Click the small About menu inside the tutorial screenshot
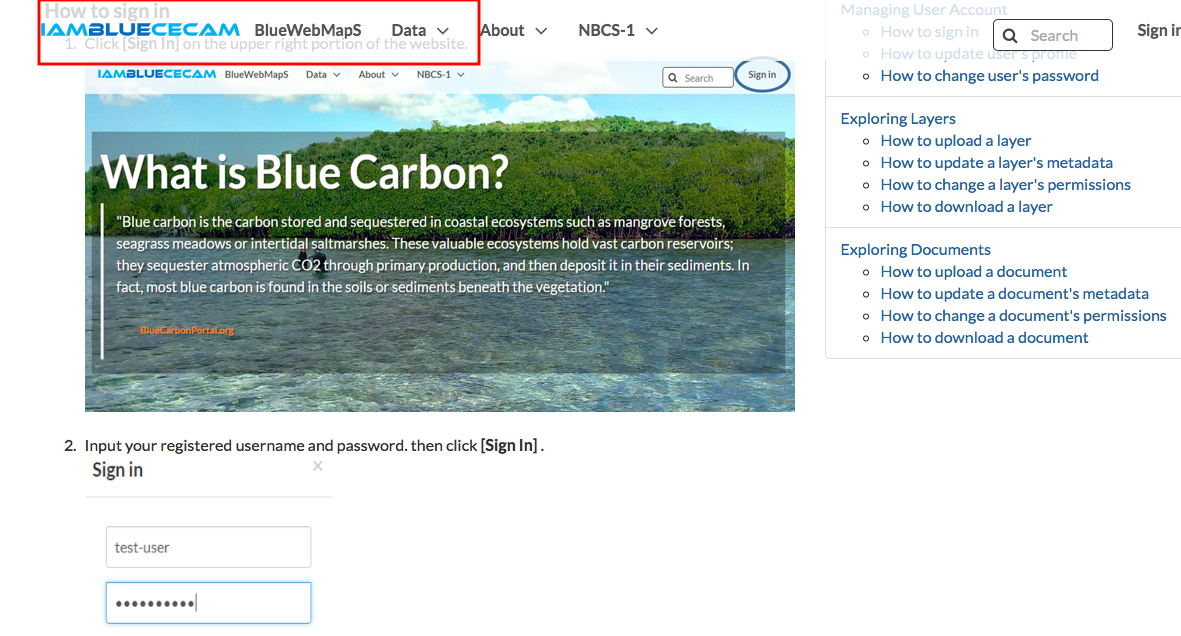This screenshot has height=636, width=1181. (x=378, y=75)
